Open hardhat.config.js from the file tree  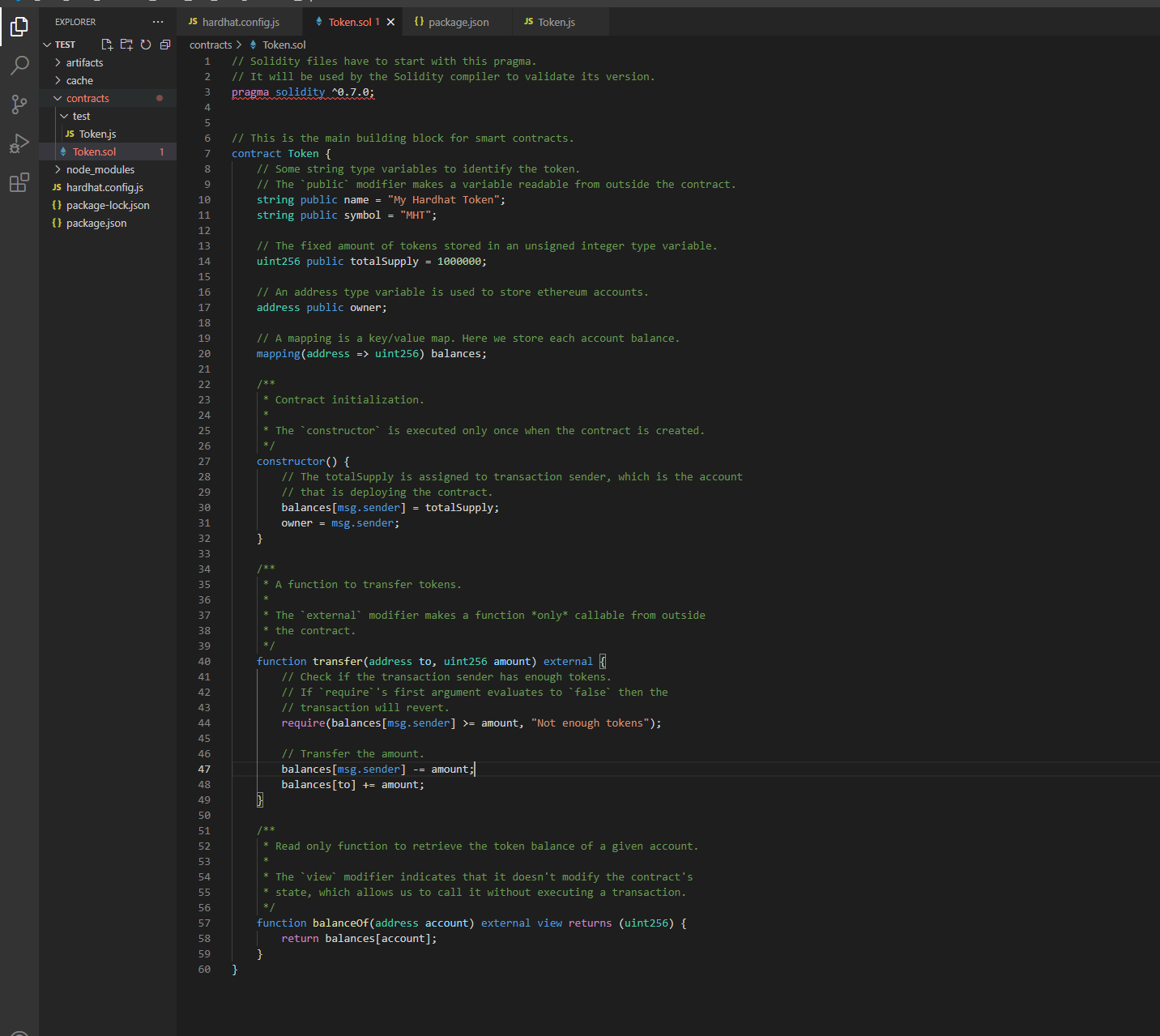(109, 187)
